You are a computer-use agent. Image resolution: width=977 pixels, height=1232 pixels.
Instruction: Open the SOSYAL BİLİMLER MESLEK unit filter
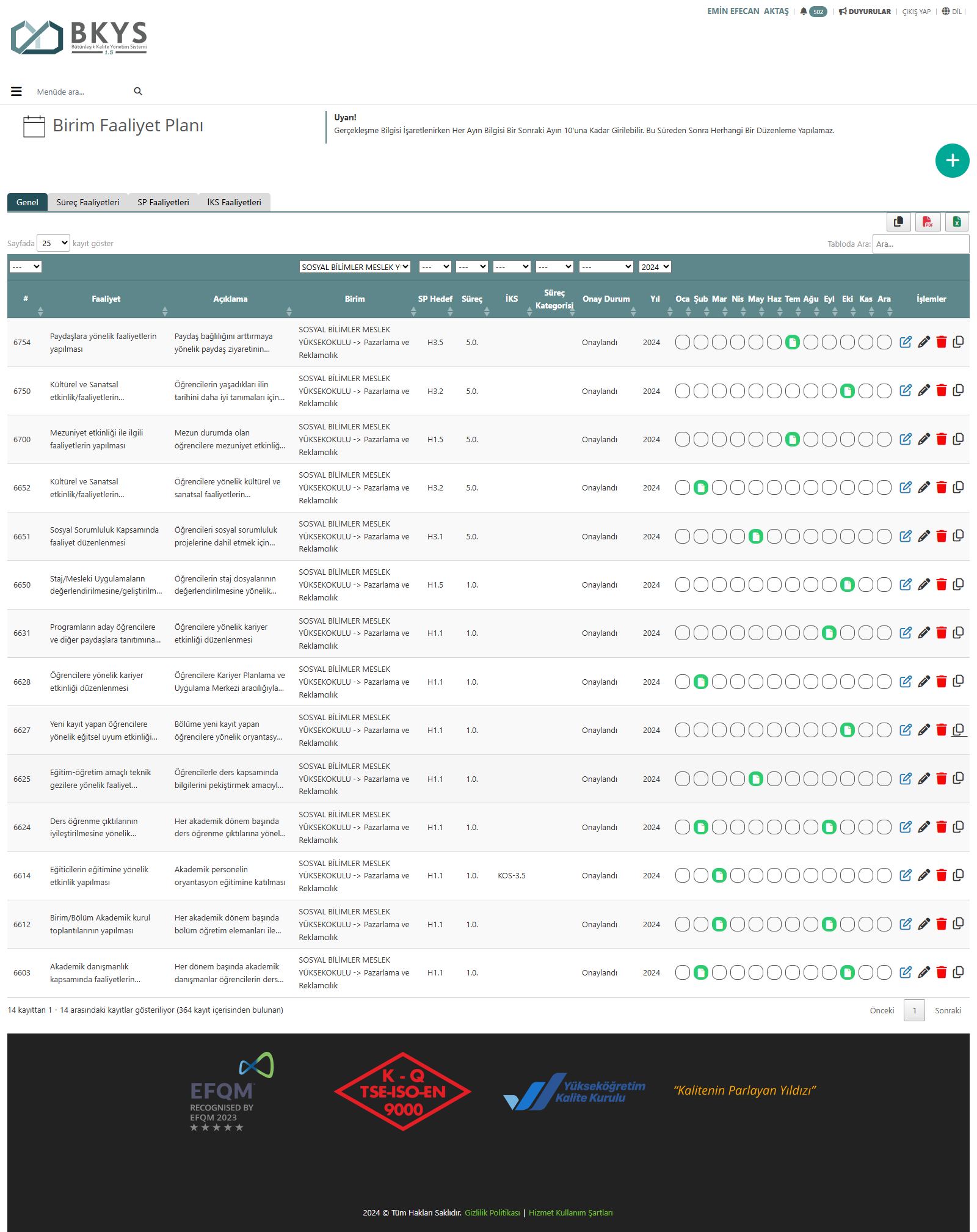(355, 267)
